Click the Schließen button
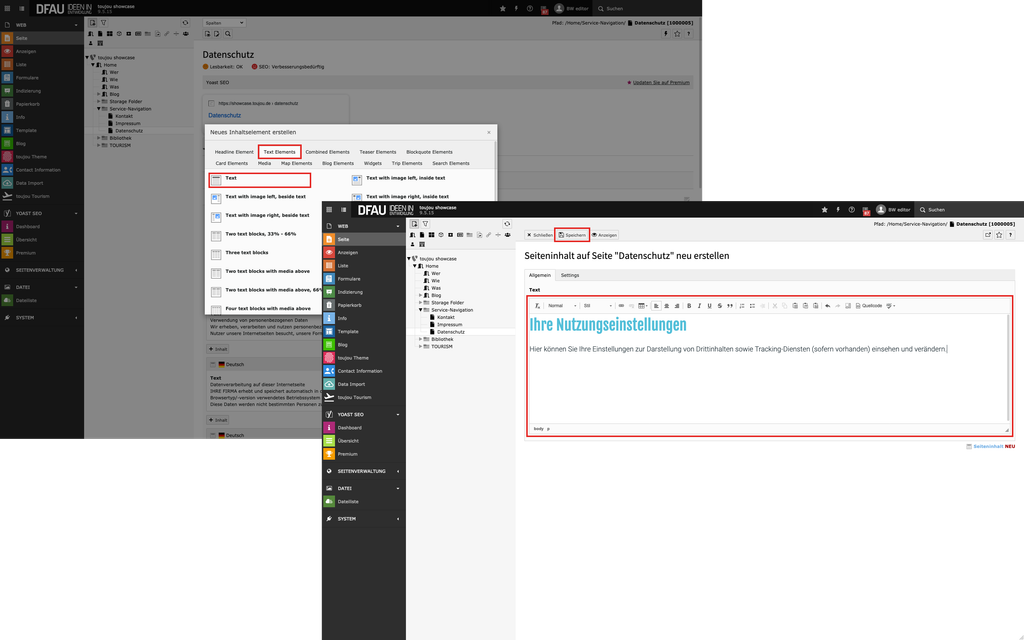Viewport: 1024px width, 640px height. pyautogui.click(x=540, y=235)
